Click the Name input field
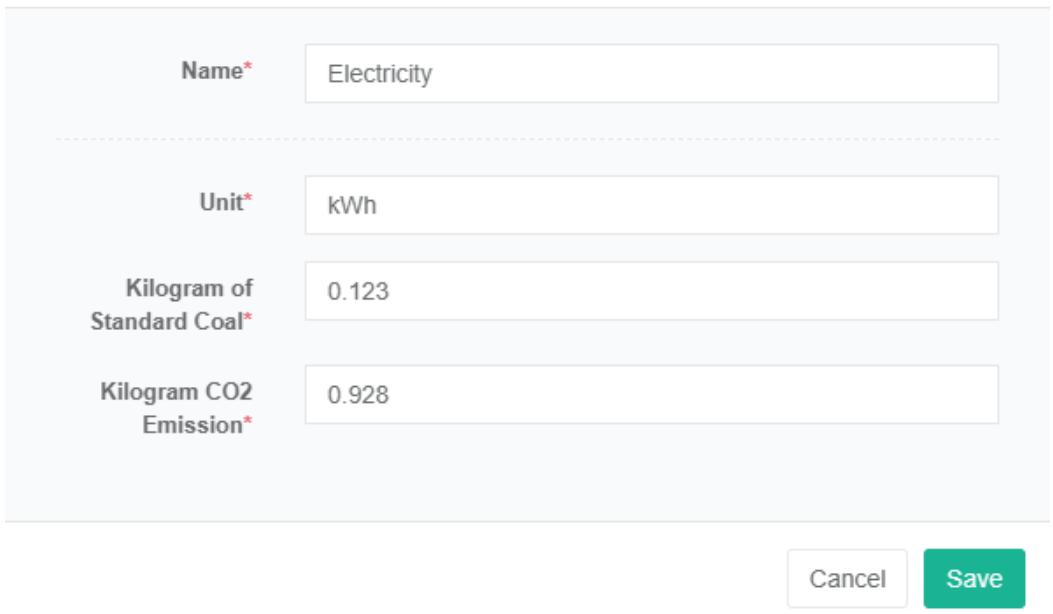The height and width of the screenshot is (614, 1053). coord(650,73)
